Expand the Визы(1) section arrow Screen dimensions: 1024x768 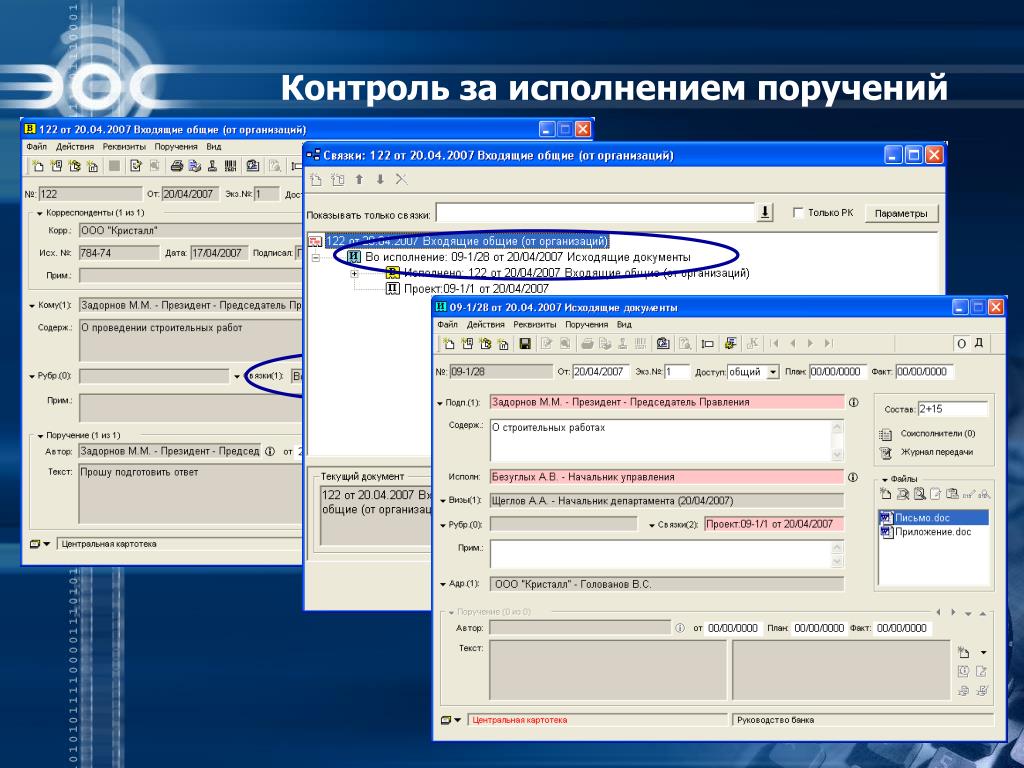coord(443,502)
